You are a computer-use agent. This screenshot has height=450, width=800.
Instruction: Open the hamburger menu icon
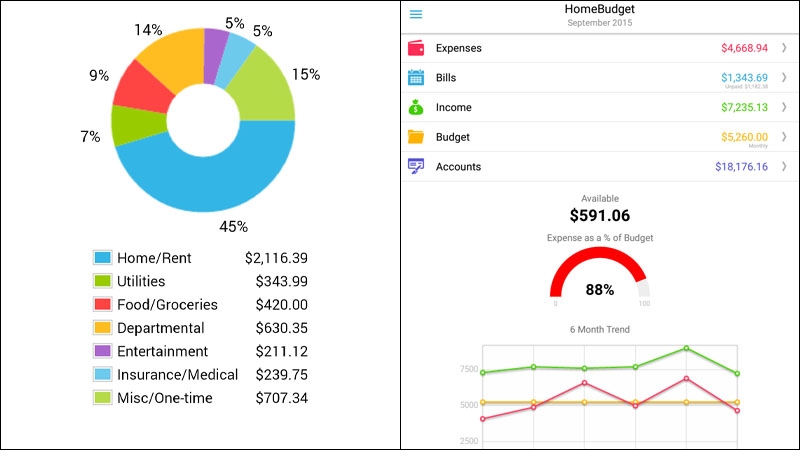416,14
